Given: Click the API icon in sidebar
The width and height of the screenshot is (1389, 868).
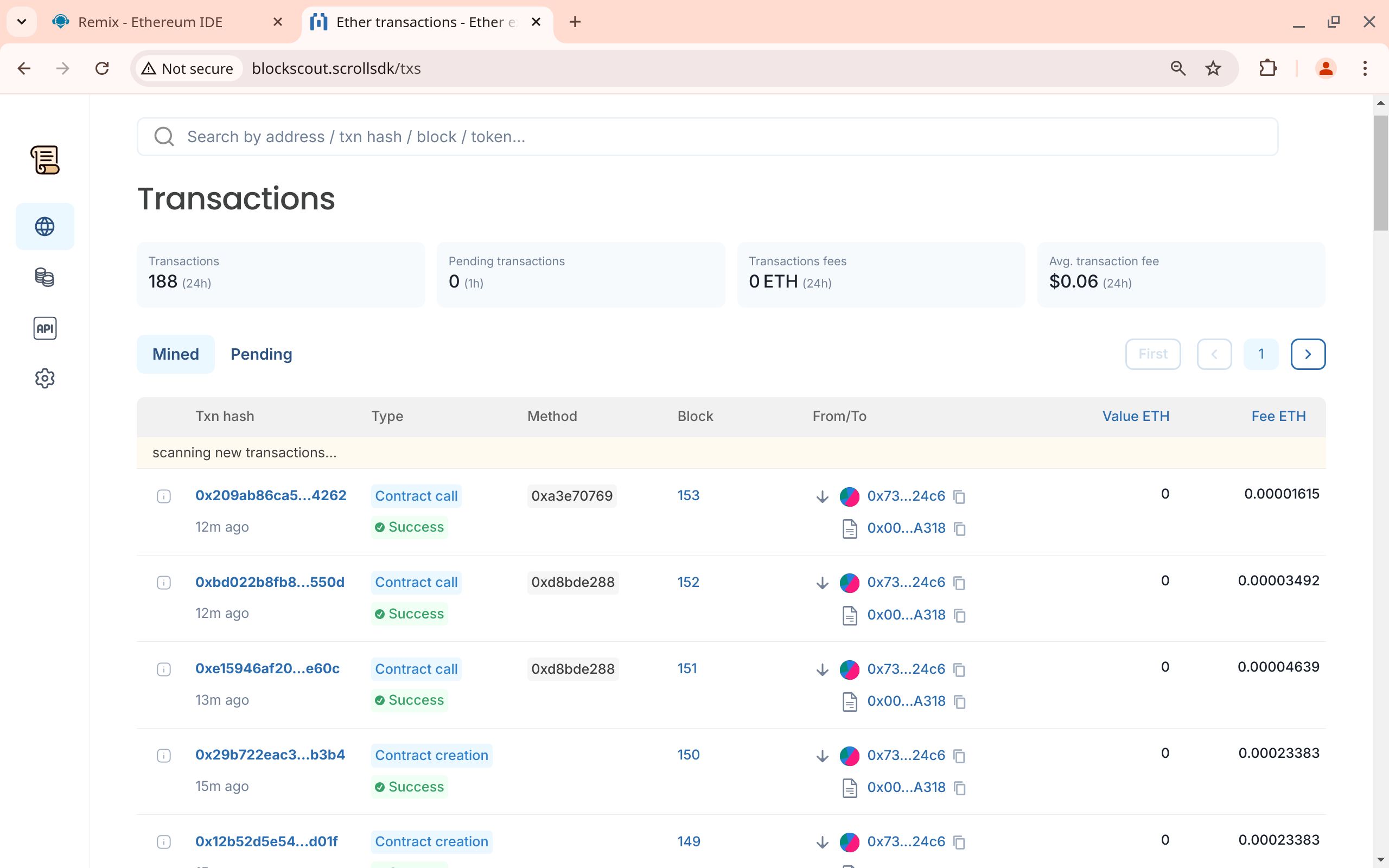Looking at the screenshot, I should (45, 328).
